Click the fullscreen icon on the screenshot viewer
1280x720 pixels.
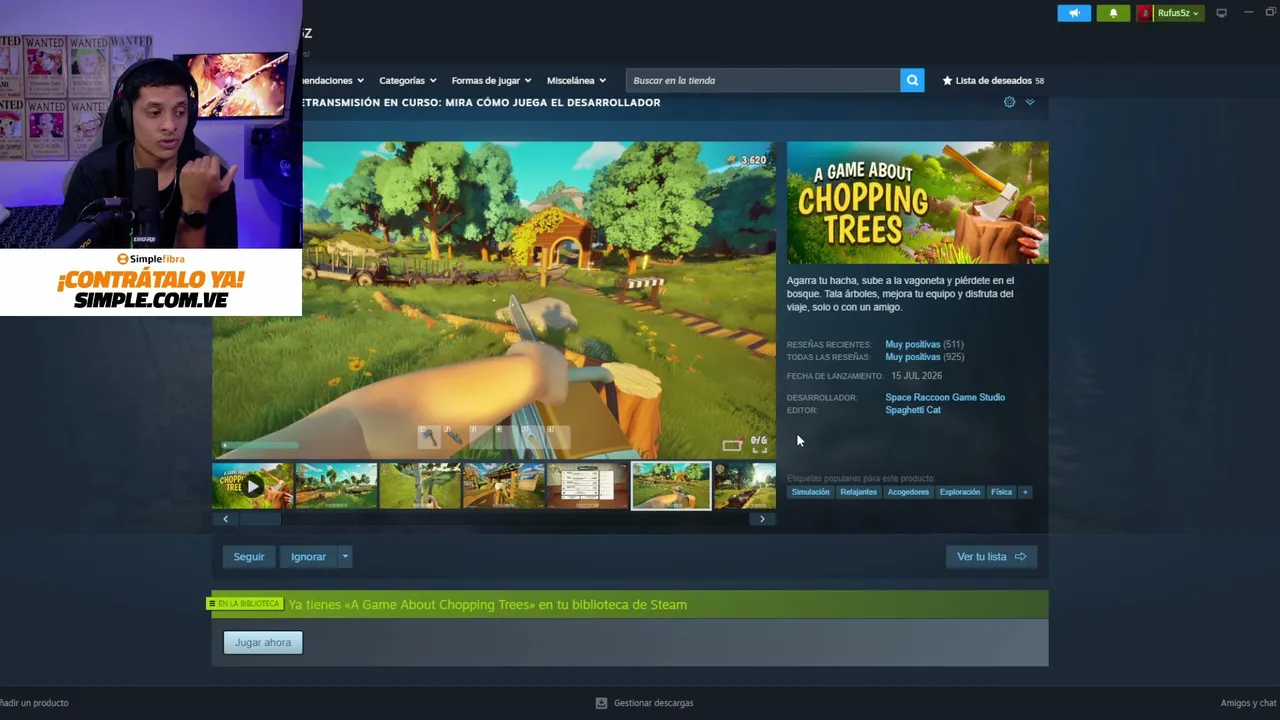tap(760, 448)
